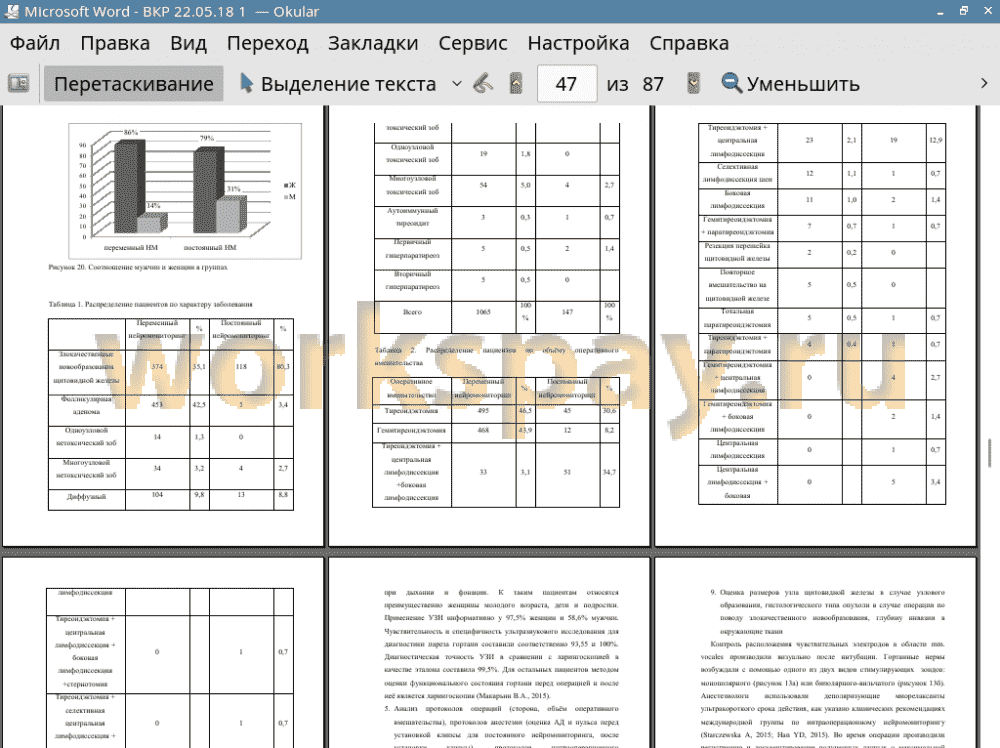Open the Сервис menu

473,43
